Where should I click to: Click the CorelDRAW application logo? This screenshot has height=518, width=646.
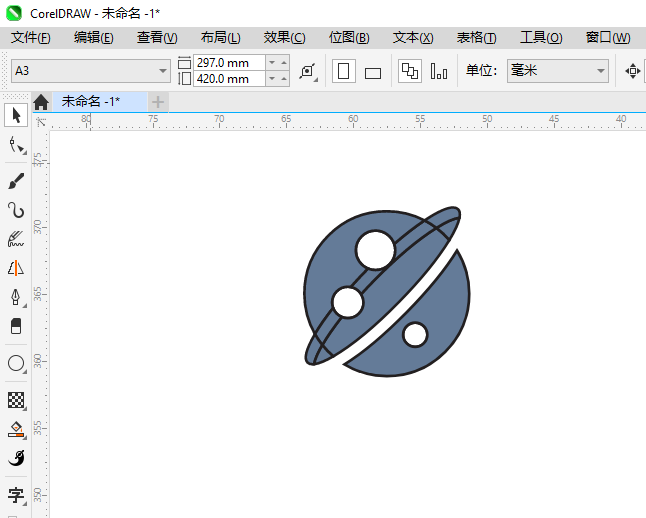point(14,13)
